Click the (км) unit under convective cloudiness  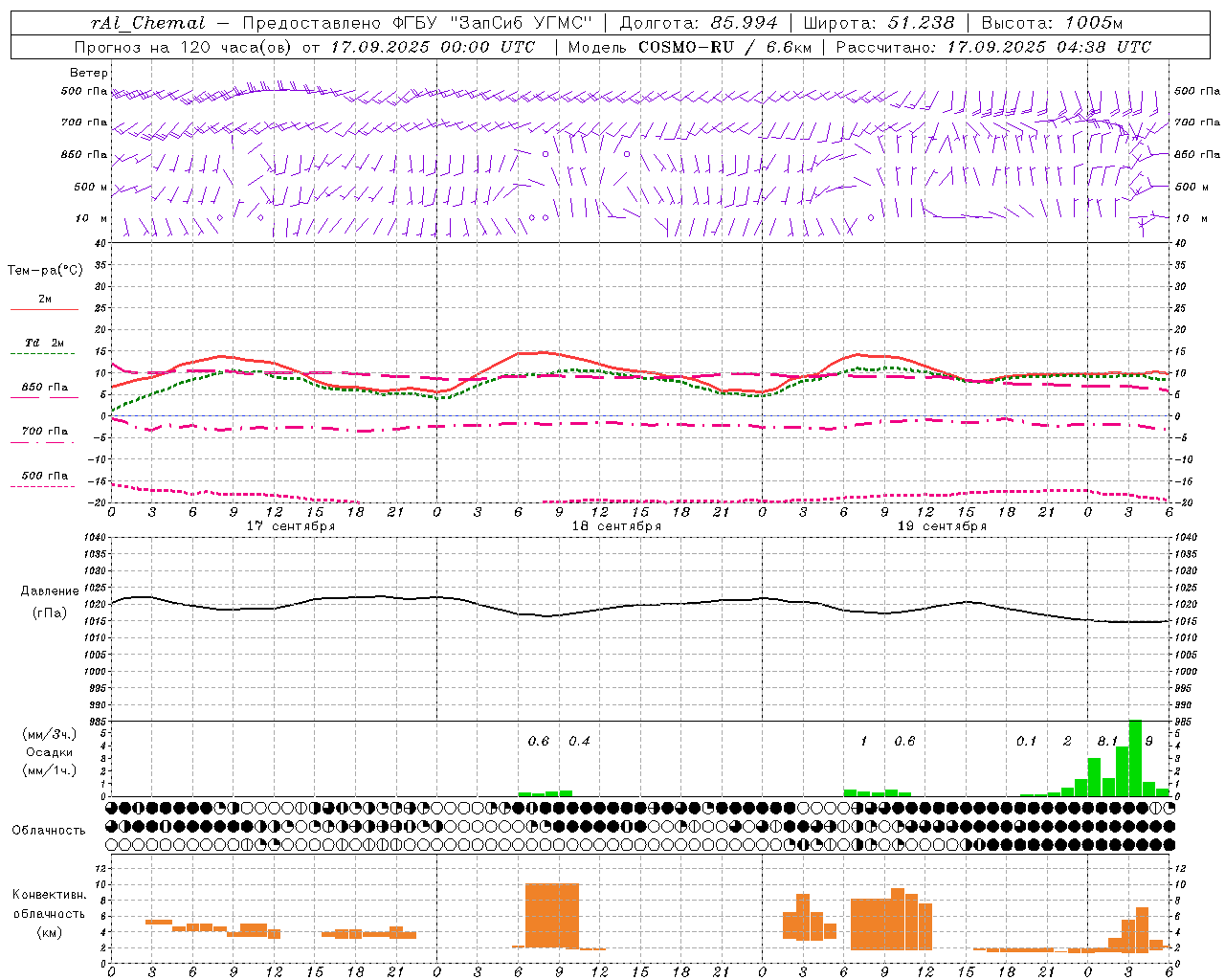click(x=49, y=932)
